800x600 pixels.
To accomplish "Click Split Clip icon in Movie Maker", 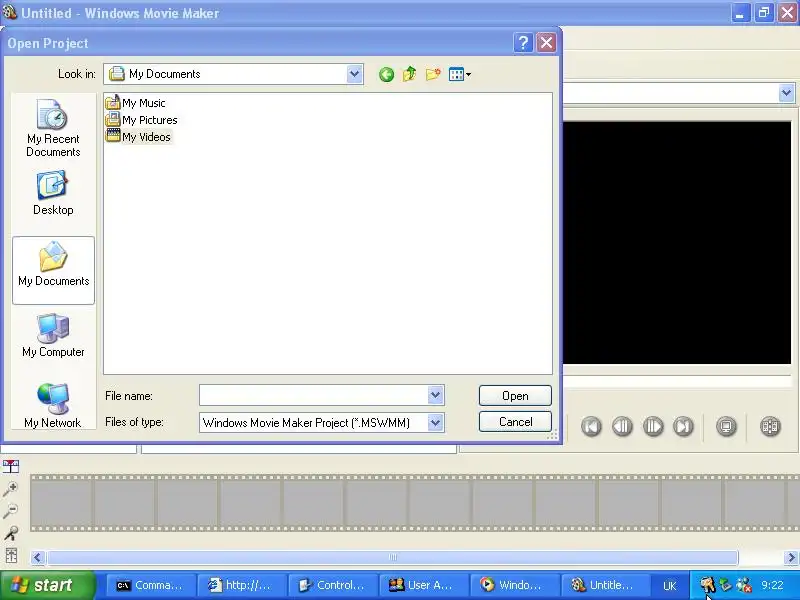I will [x=770, y=426].
